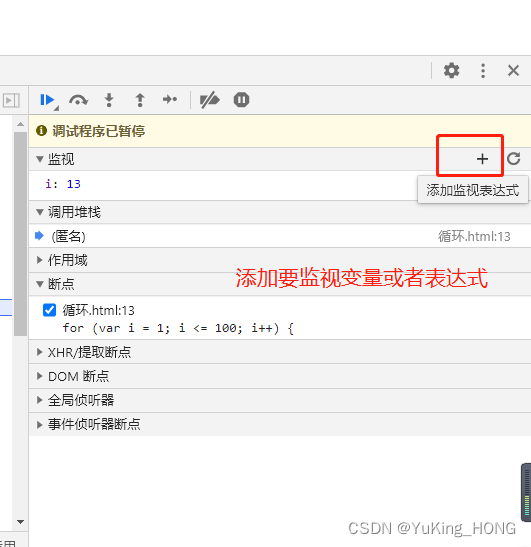Expand the DOM 断点 section
The height and width of the screenshot is (547, 531).
click(x=39, y=376)
